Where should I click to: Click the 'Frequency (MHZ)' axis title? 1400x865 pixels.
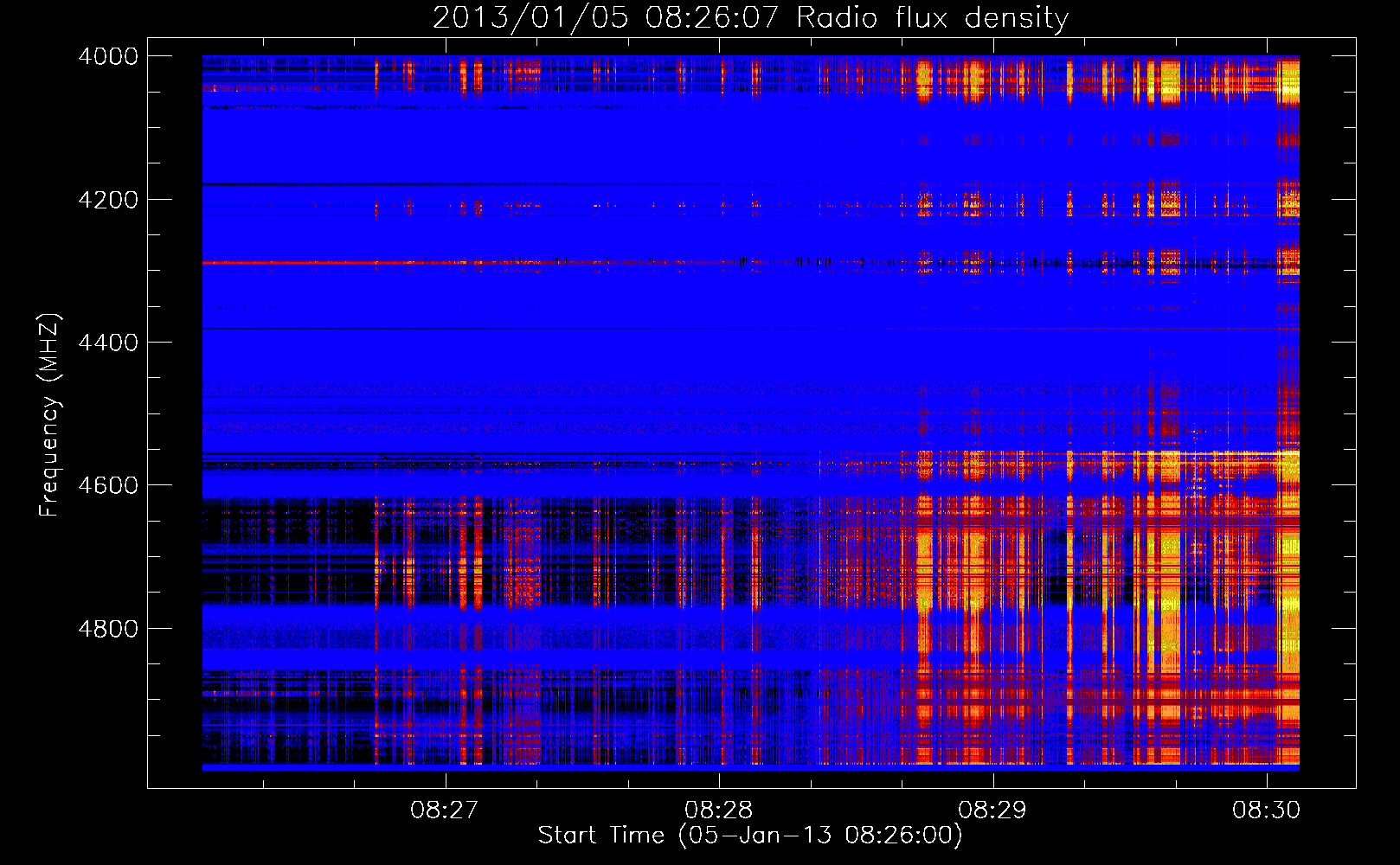tap(49, 415)
